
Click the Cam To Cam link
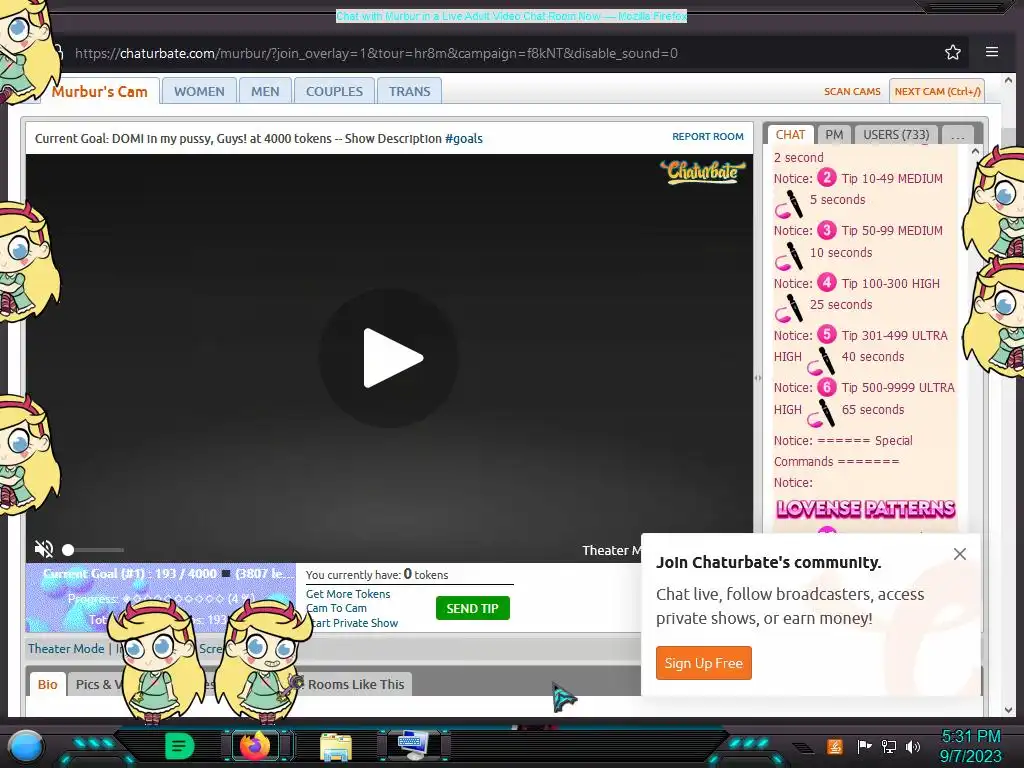click(336, 608)
